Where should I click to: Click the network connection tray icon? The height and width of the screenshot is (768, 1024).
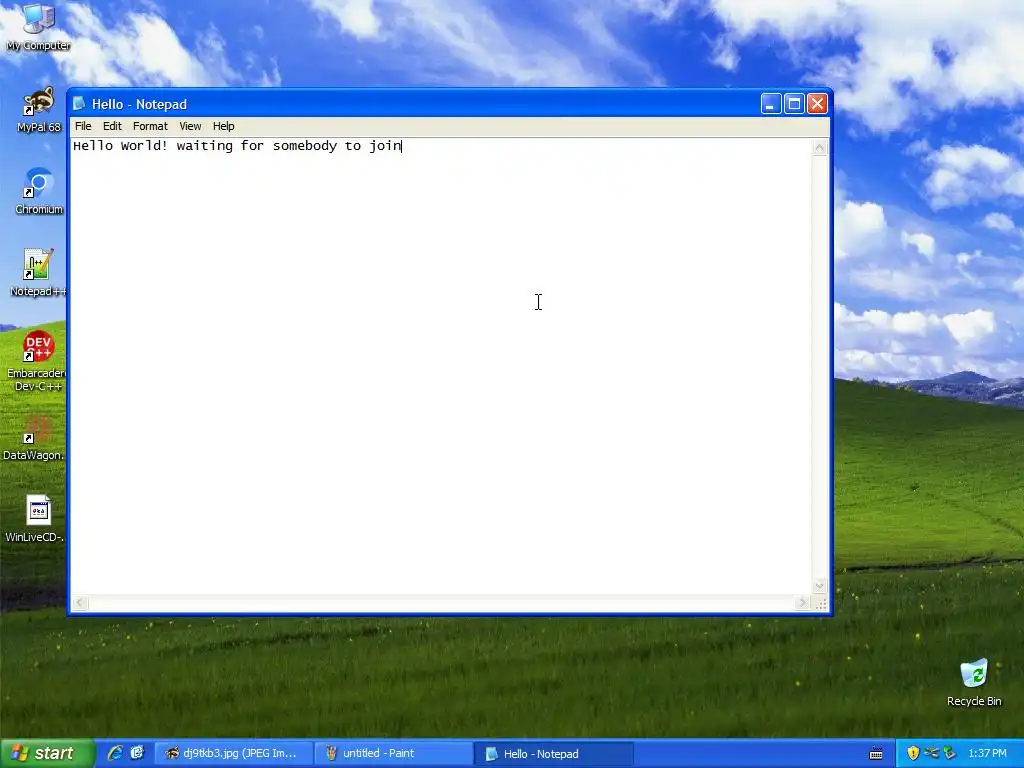point(931,753)
